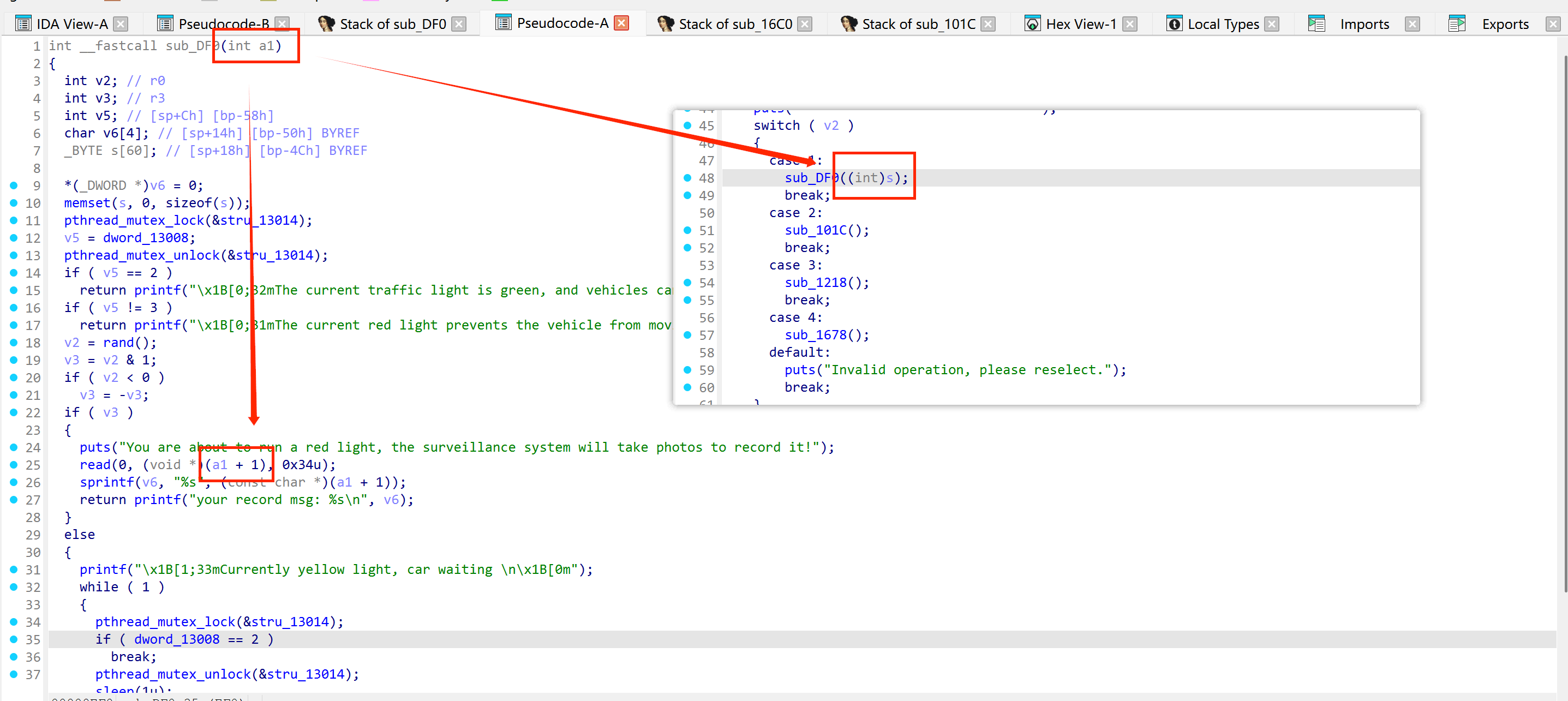1568x701 pixels.
Task: Click "char v6[4]" declaration on line 6
Action: click(x=106, y=133)
